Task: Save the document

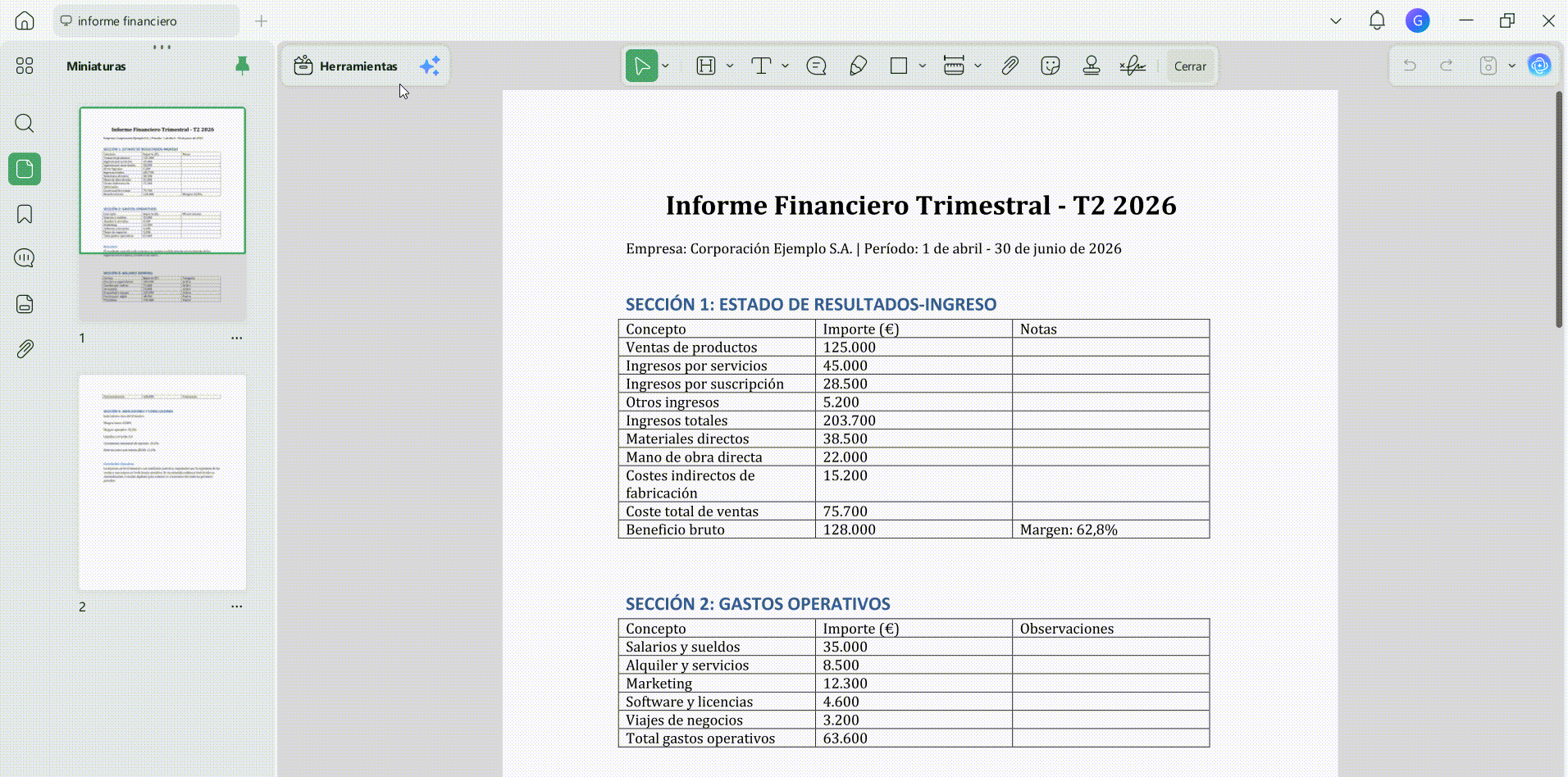Action: [1488, 66]
